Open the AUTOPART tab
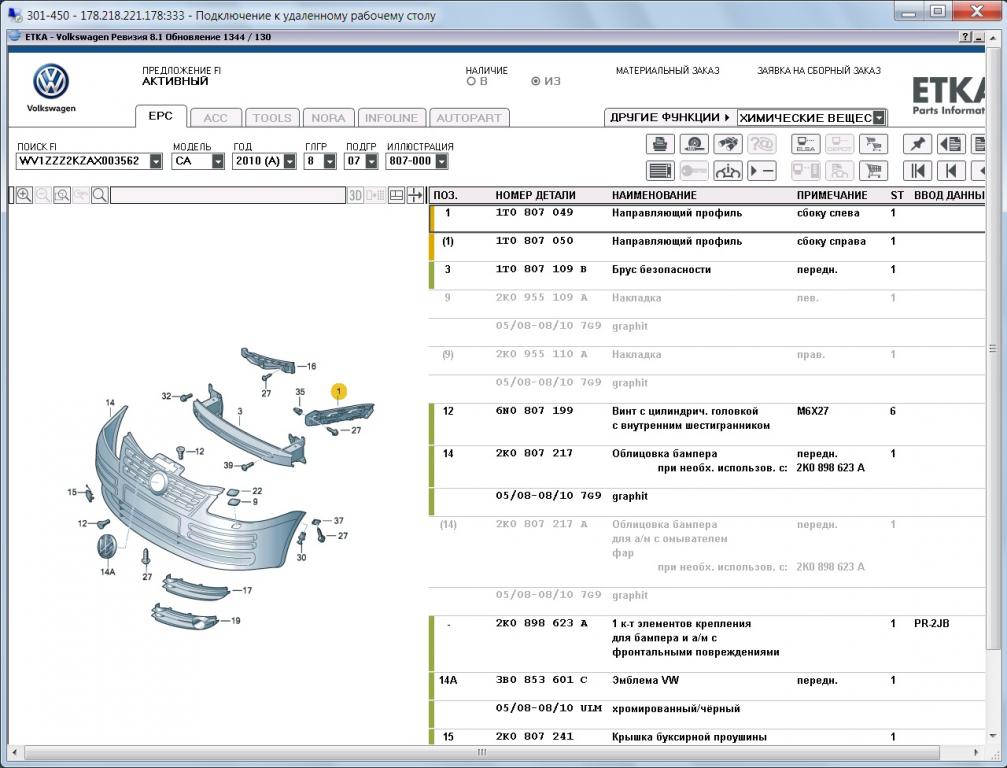Viewport: 1007px width, 768px height. [x=469, y=118]
